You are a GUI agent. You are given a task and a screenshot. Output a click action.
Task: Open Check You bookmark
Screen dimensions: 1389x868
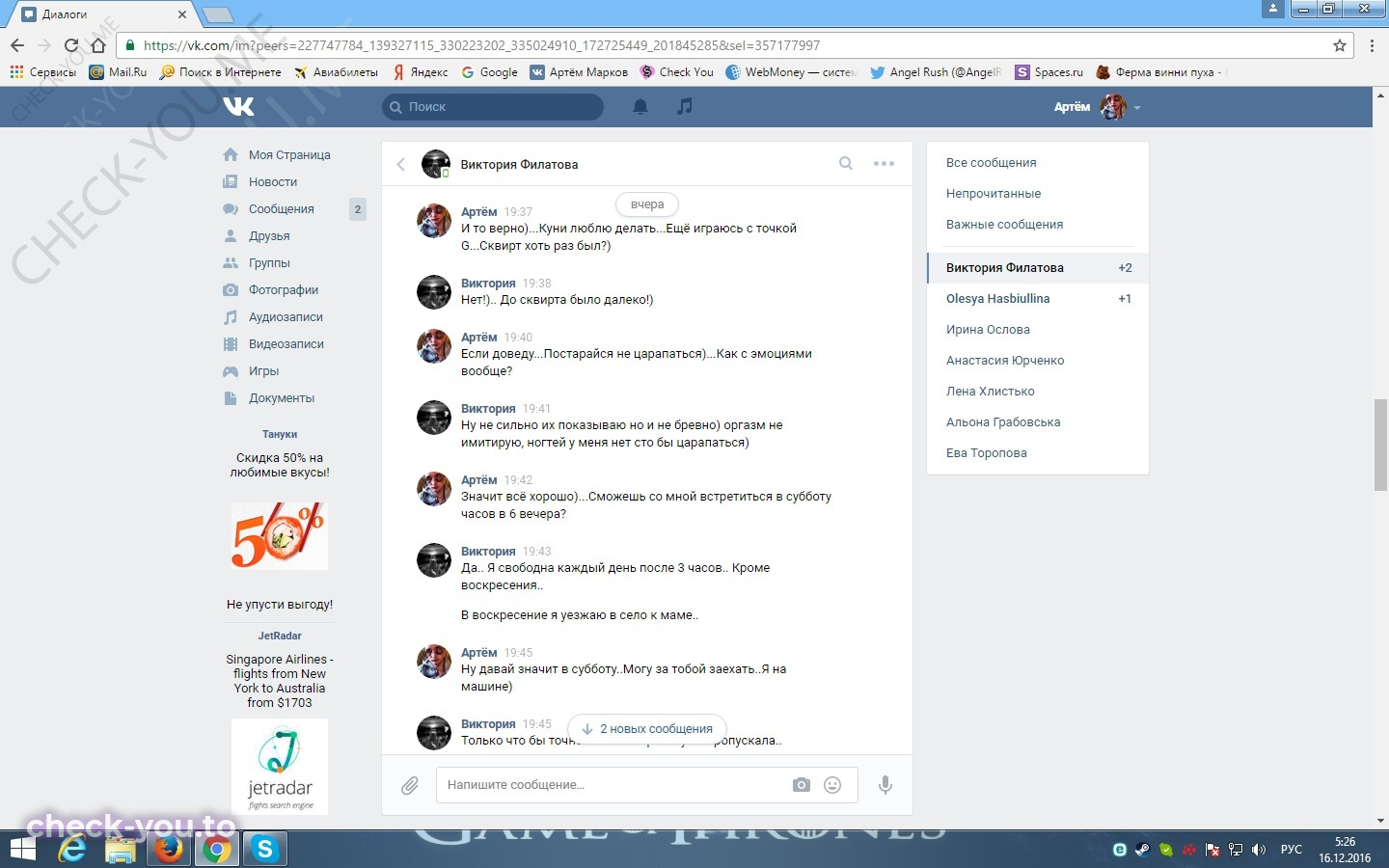[x=677, y=72]
